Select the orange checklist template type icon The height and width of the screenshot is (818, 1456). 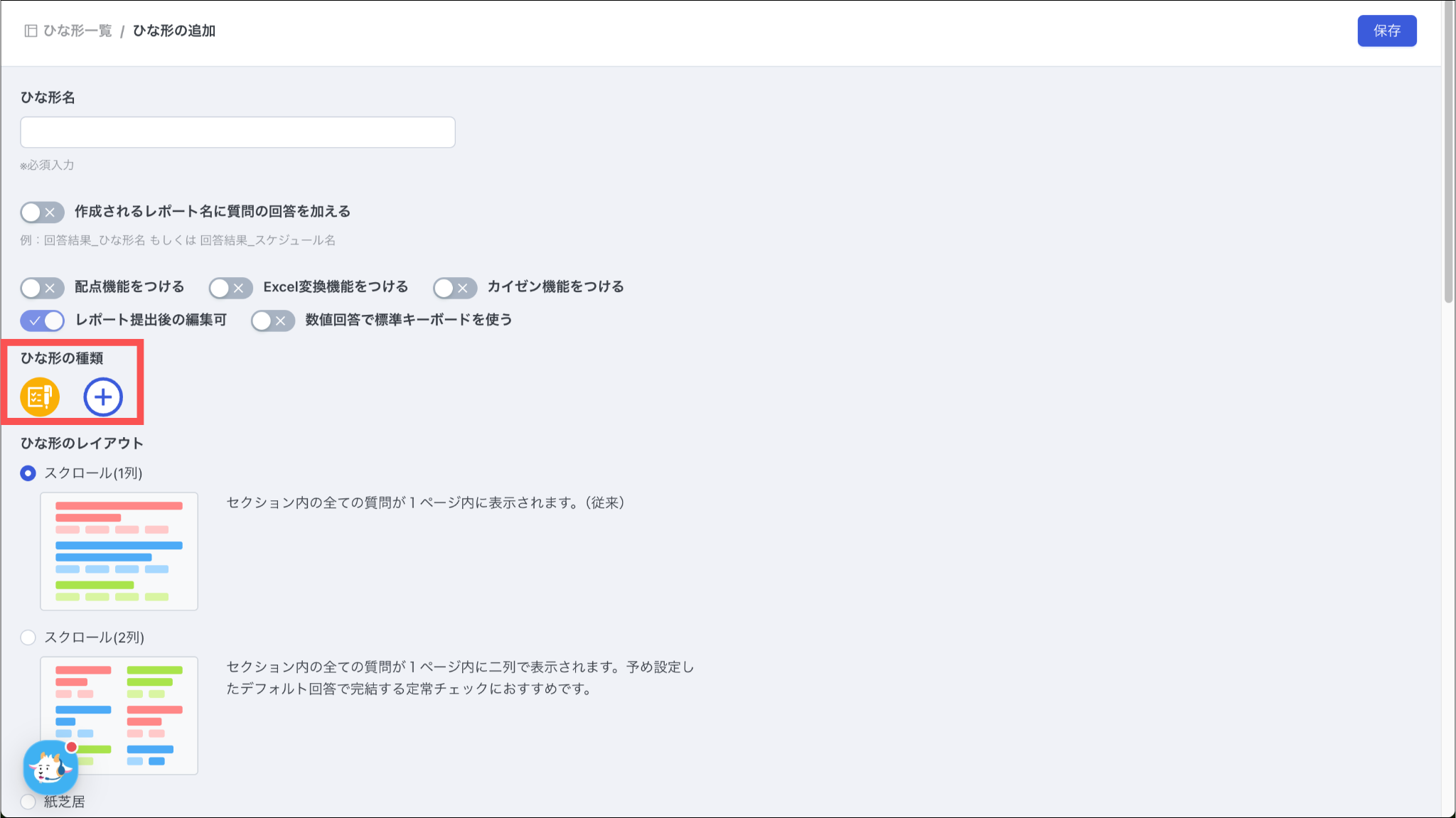[x=40, y=397]
